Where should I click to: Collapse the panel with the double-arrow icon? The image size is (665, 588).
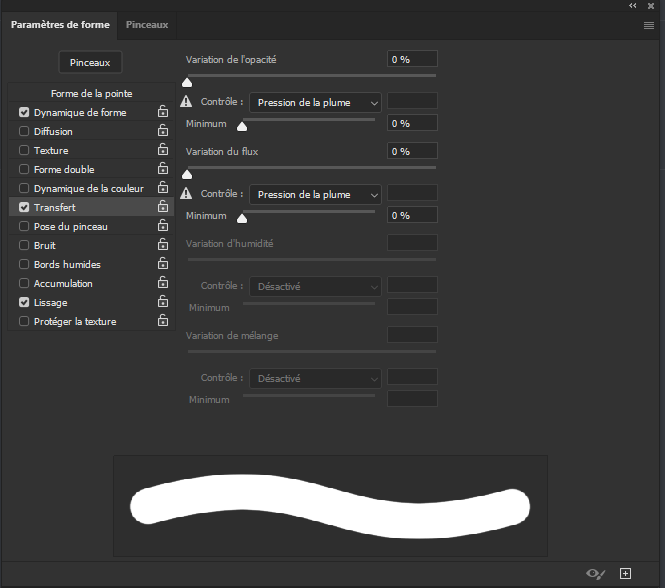pyautogui.click(x=633, y=6)
